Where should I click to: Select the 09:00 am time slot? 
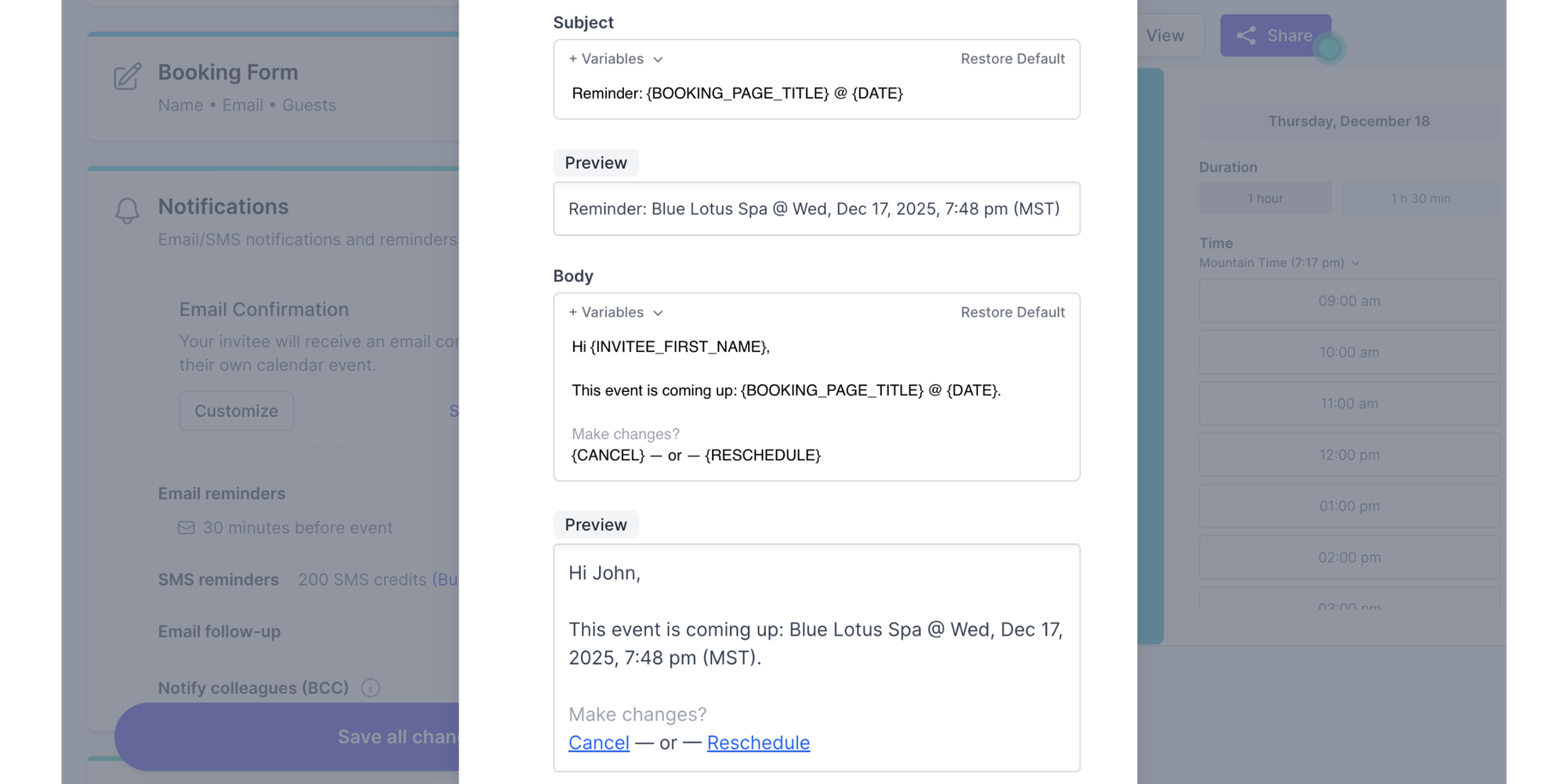1348,301
